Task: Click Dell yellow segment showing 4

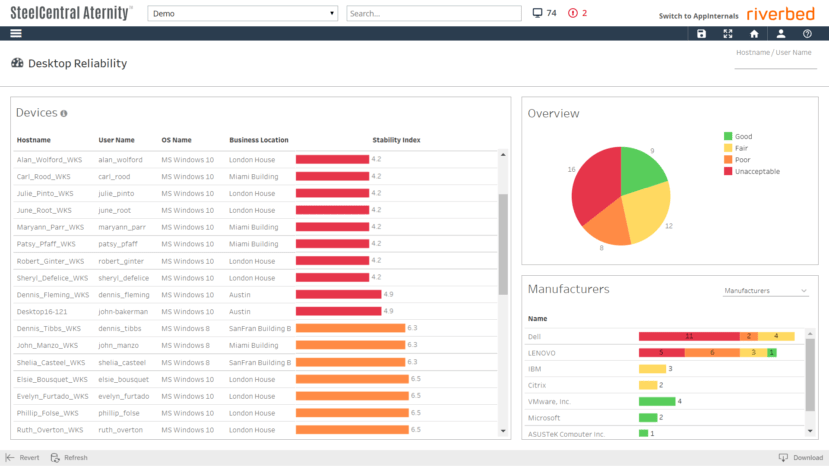Action: pyautogui.click(x=776, y=336)
